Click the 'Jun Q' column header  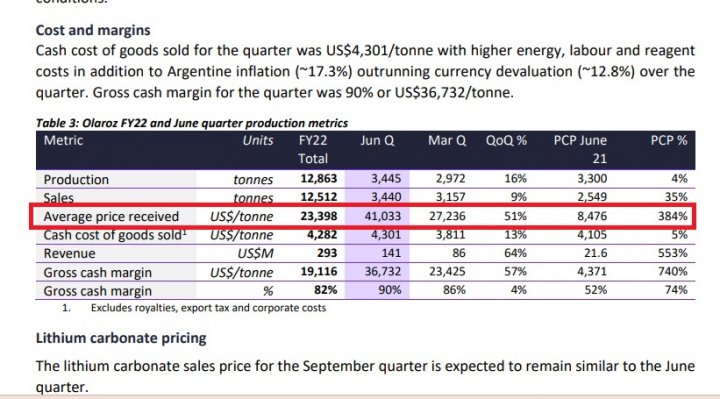point(377,140)
